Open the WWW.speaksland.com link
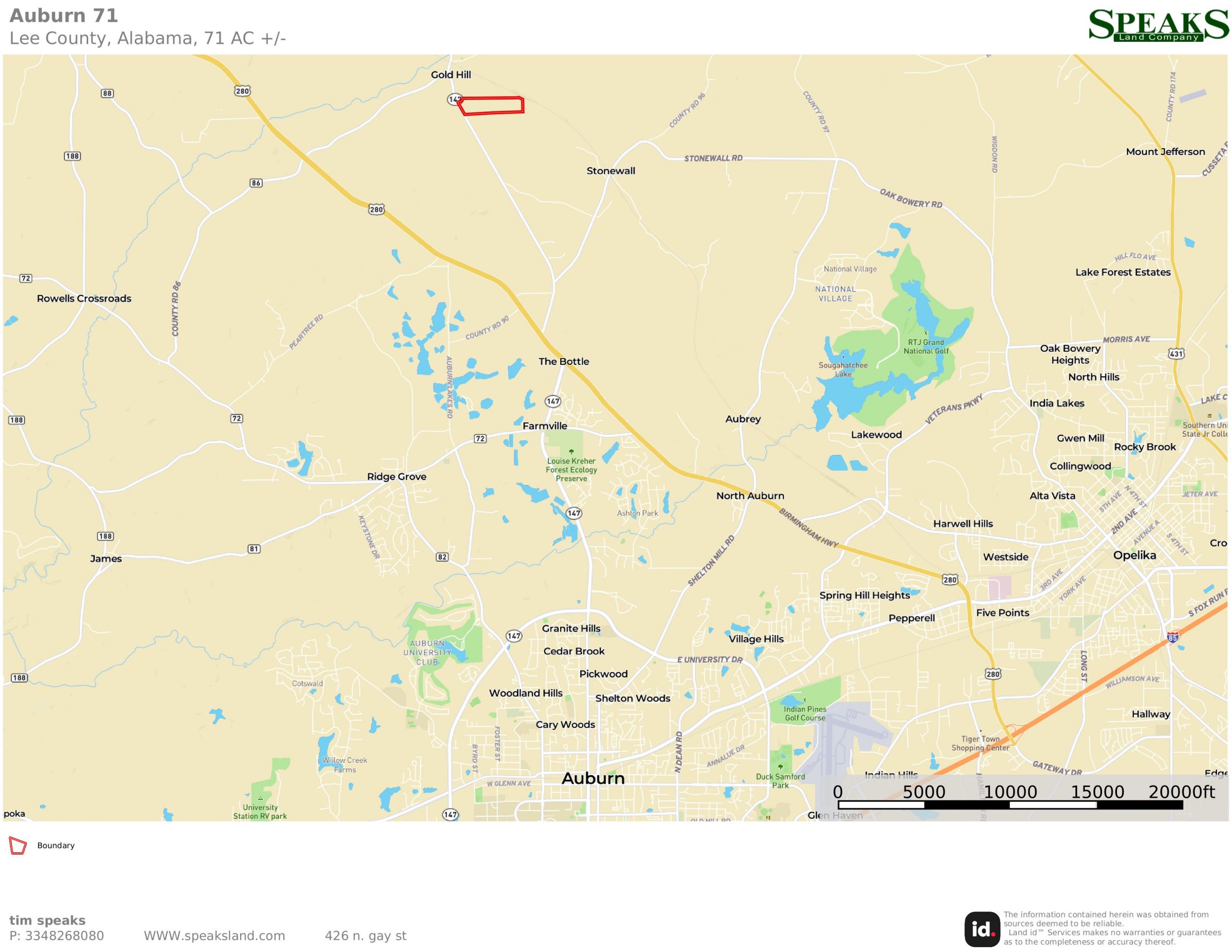Screen dimensions: 1232x952 tap(214, 936)
